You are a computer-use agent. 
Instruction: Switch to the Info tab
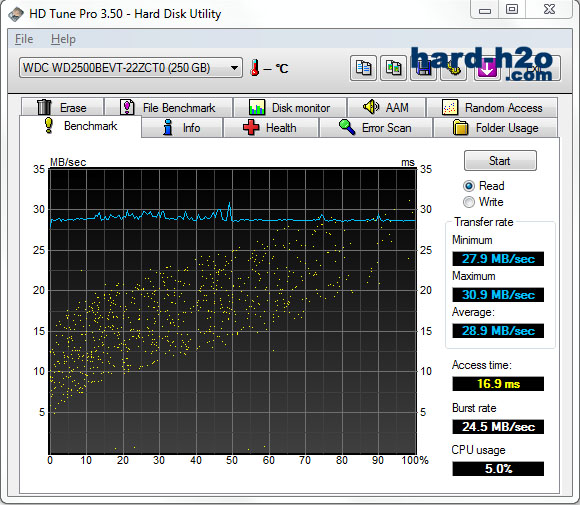click(x=182, y=128)
